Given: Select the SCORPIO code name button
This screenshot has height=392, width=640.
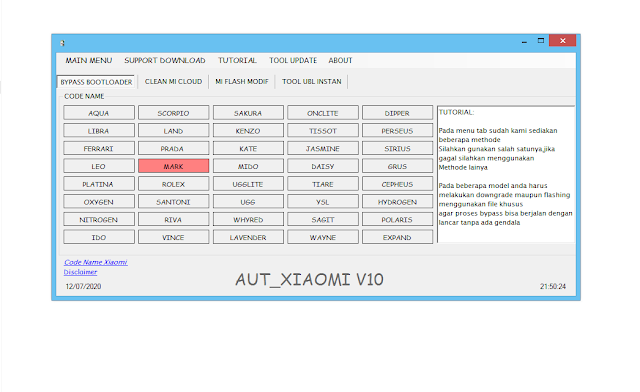Looking at the screenshot, I should point(173,113).
